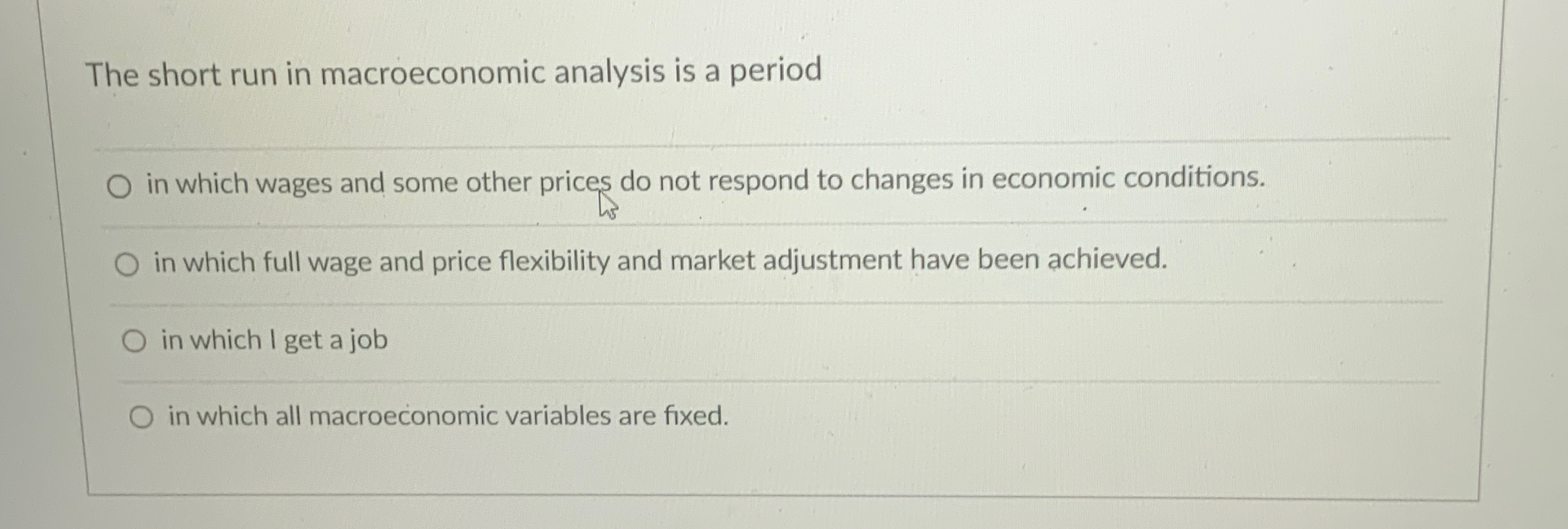The image size is (1568, 529).
Task: Click the question title about the short run
Action: [452, 74]
